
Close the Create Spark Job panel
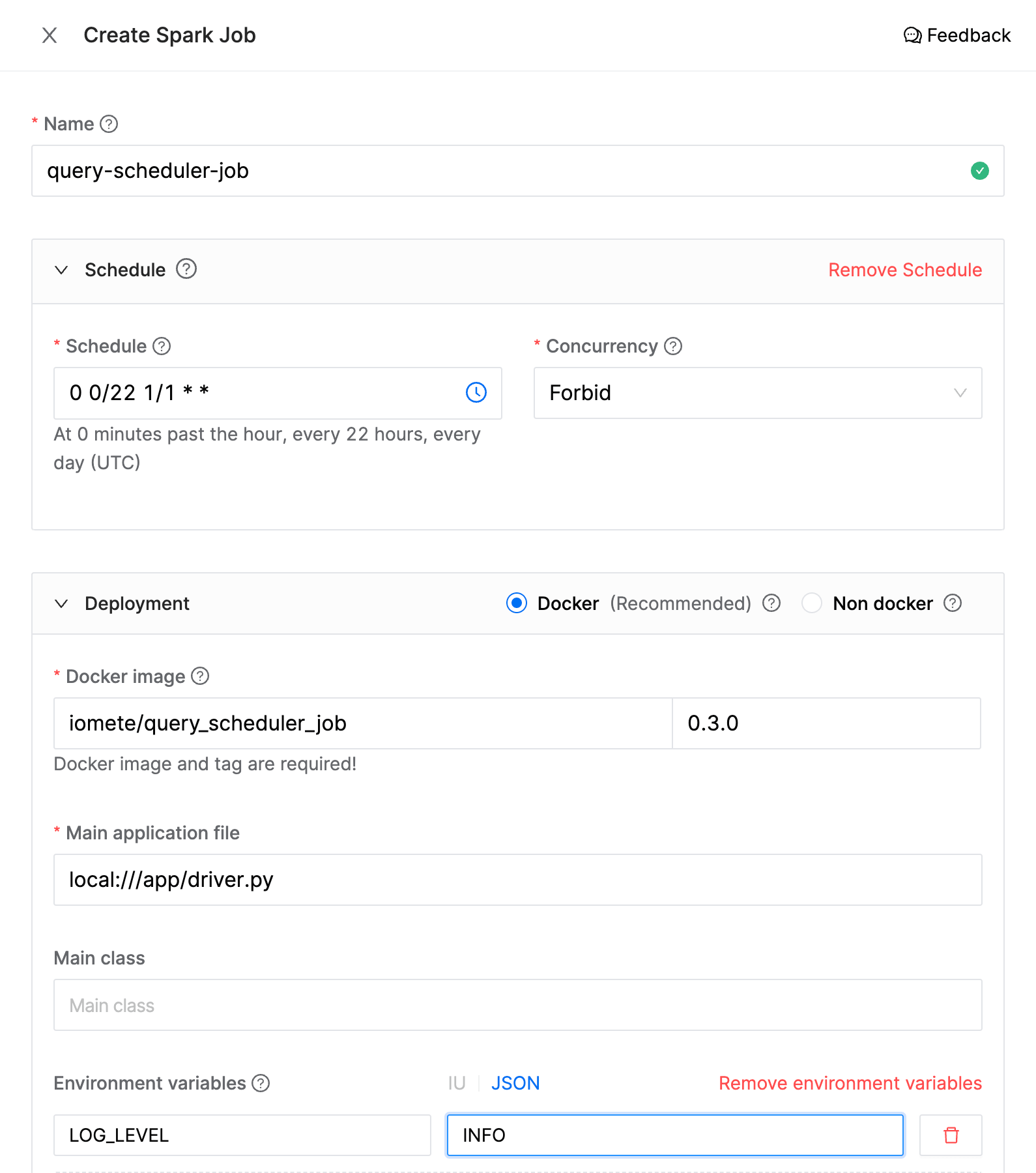50,35
